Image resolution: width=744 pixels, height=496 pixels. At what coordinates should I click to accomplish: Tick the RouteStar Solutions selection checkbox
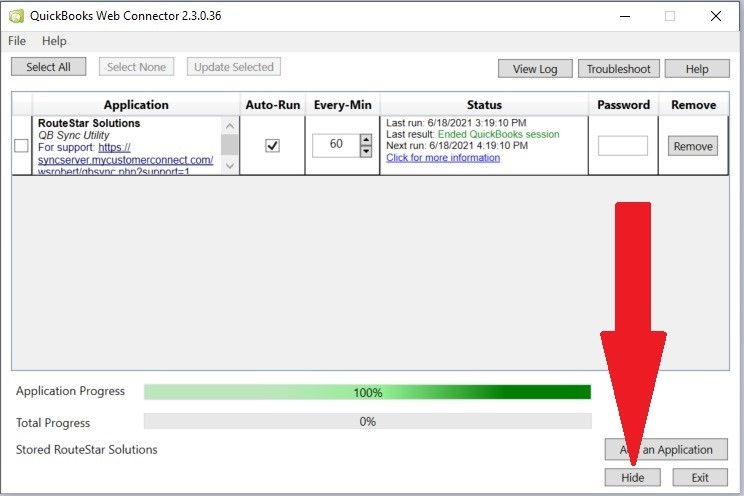tap(21, 146)
